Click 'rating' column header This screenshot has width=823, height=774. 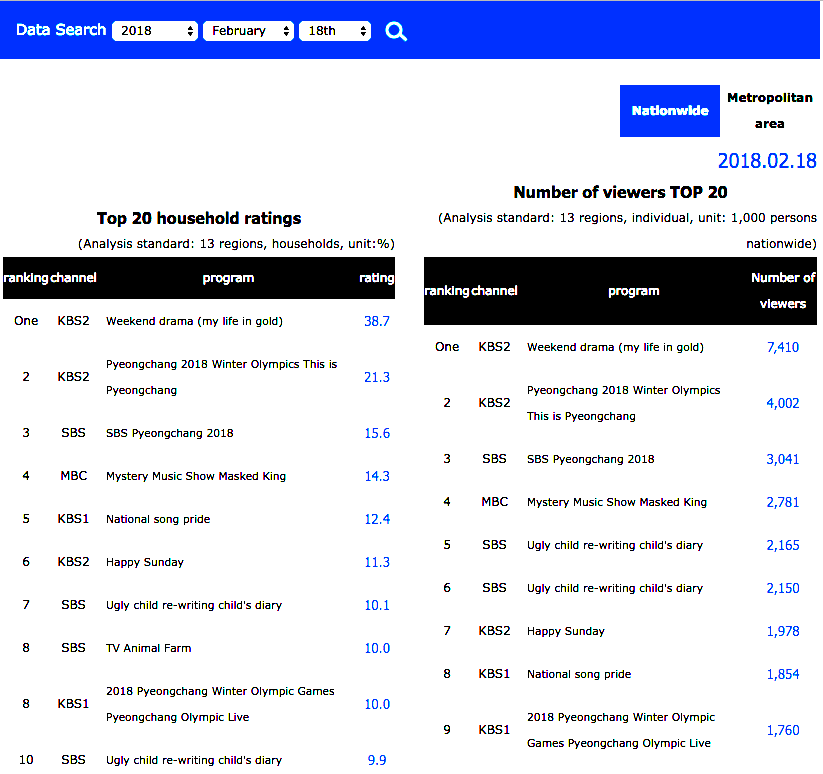click(x=377, y=278)
